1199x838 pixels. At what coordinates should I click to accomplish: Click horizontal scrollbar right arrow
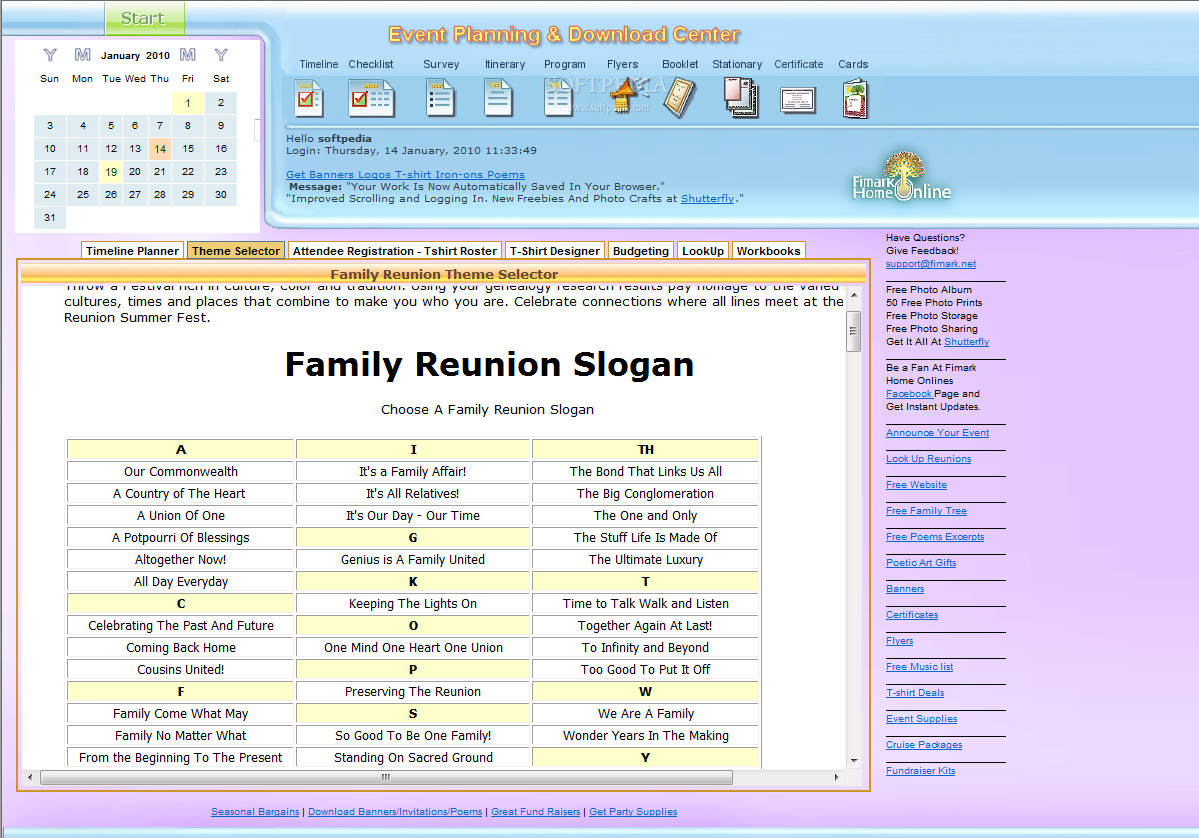836,778
